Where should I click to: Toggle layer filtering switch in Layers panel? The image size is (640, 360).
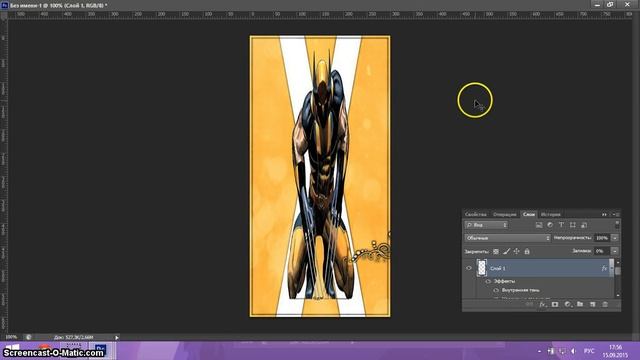click(617, 224)
